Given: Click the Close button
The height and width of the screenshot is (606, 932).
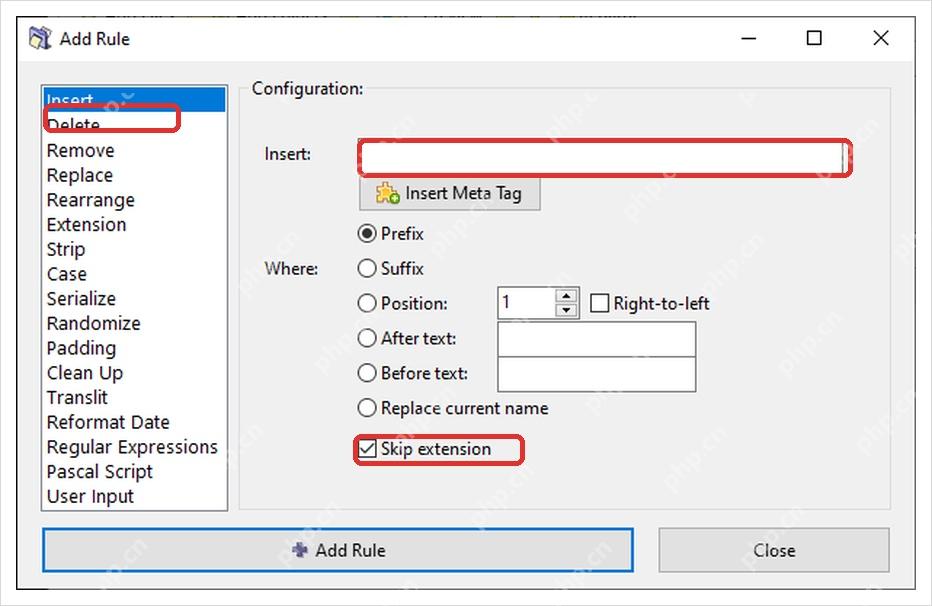Looking at the screenshot, I should coord(774,550).
